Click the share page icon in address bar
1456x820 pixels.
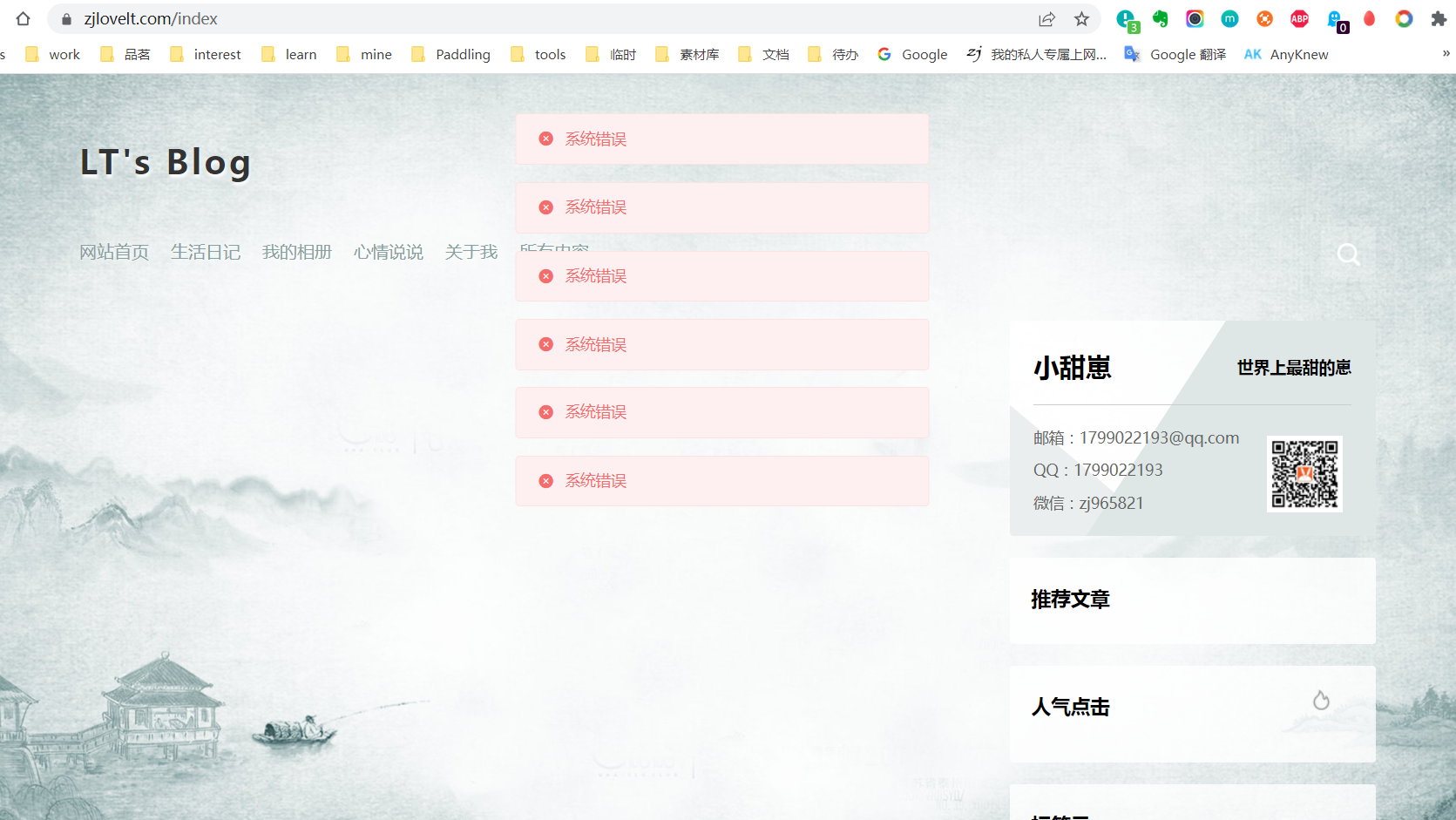[x=1046, y=19]
